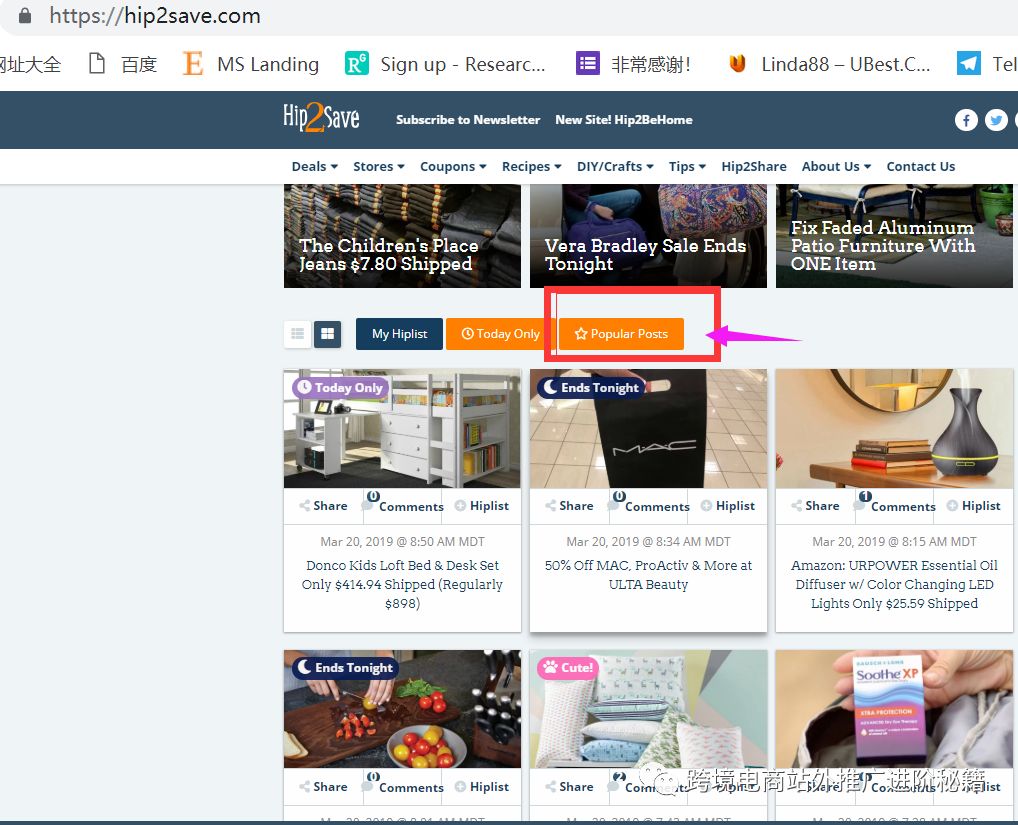The image size is (1018, 825).
Task: Open the Donco Kids loft bed image
Action: point(403,429)
